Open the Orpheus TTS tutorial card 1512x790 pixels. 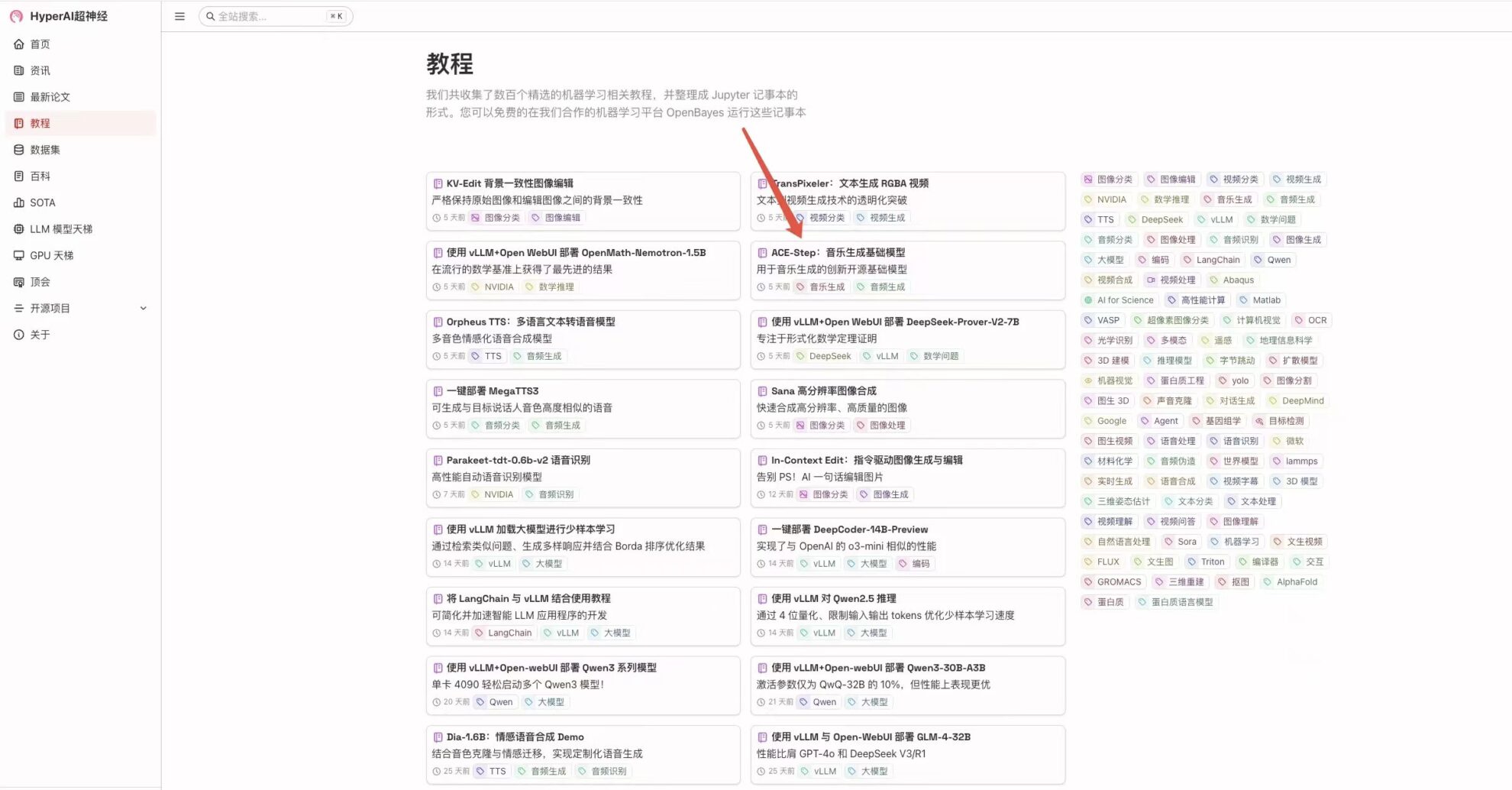point(530,322)
